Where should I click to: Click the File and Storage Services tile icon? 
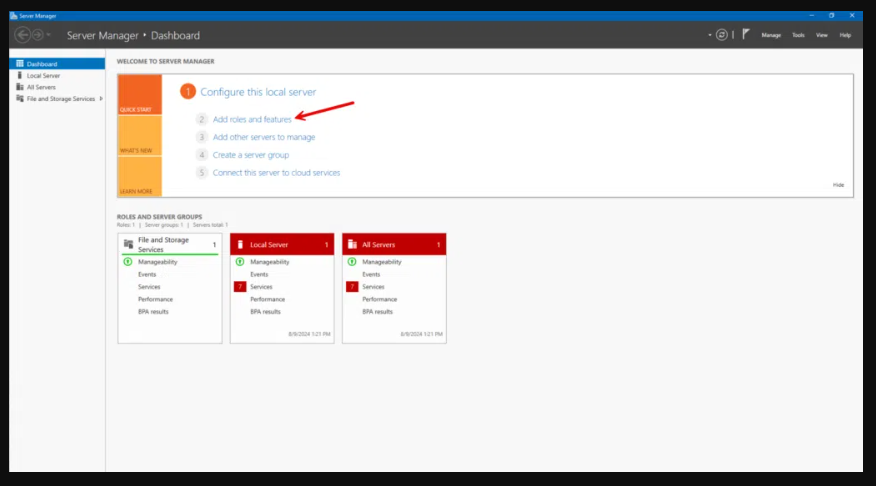[128, 244]
